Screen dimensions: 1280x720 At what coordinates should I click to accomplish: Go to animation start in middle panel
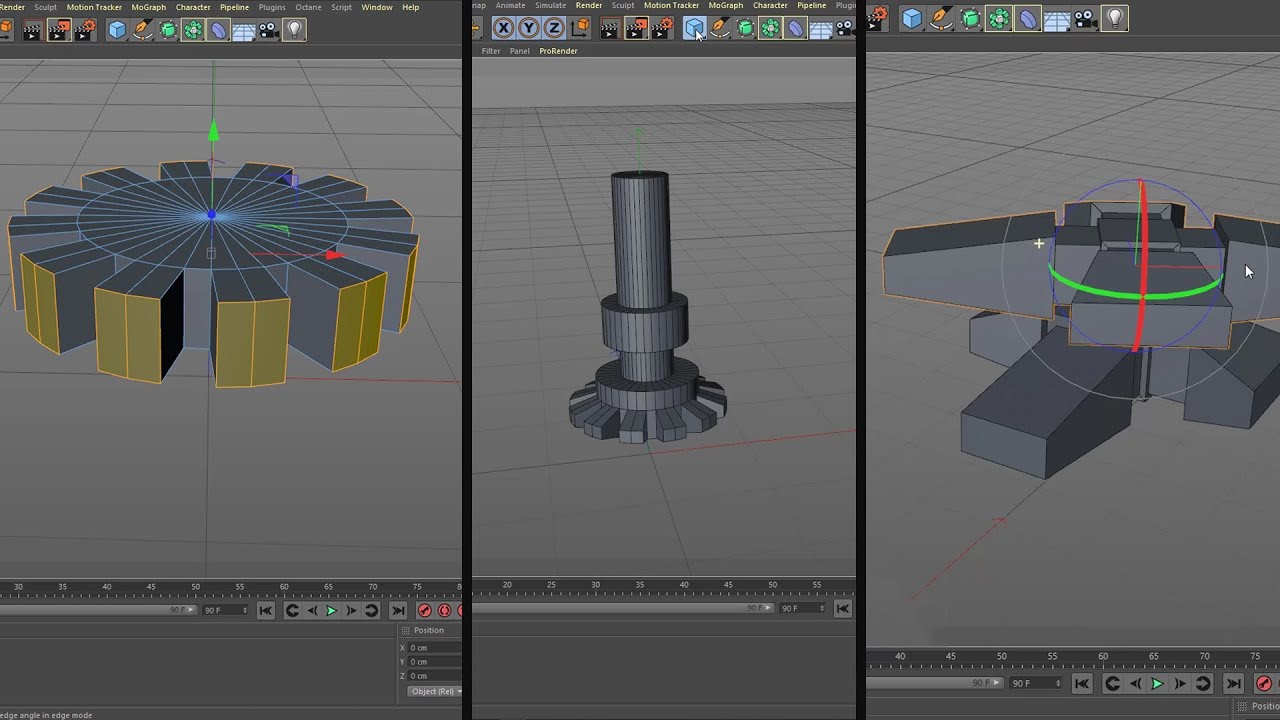pos(843,608)
